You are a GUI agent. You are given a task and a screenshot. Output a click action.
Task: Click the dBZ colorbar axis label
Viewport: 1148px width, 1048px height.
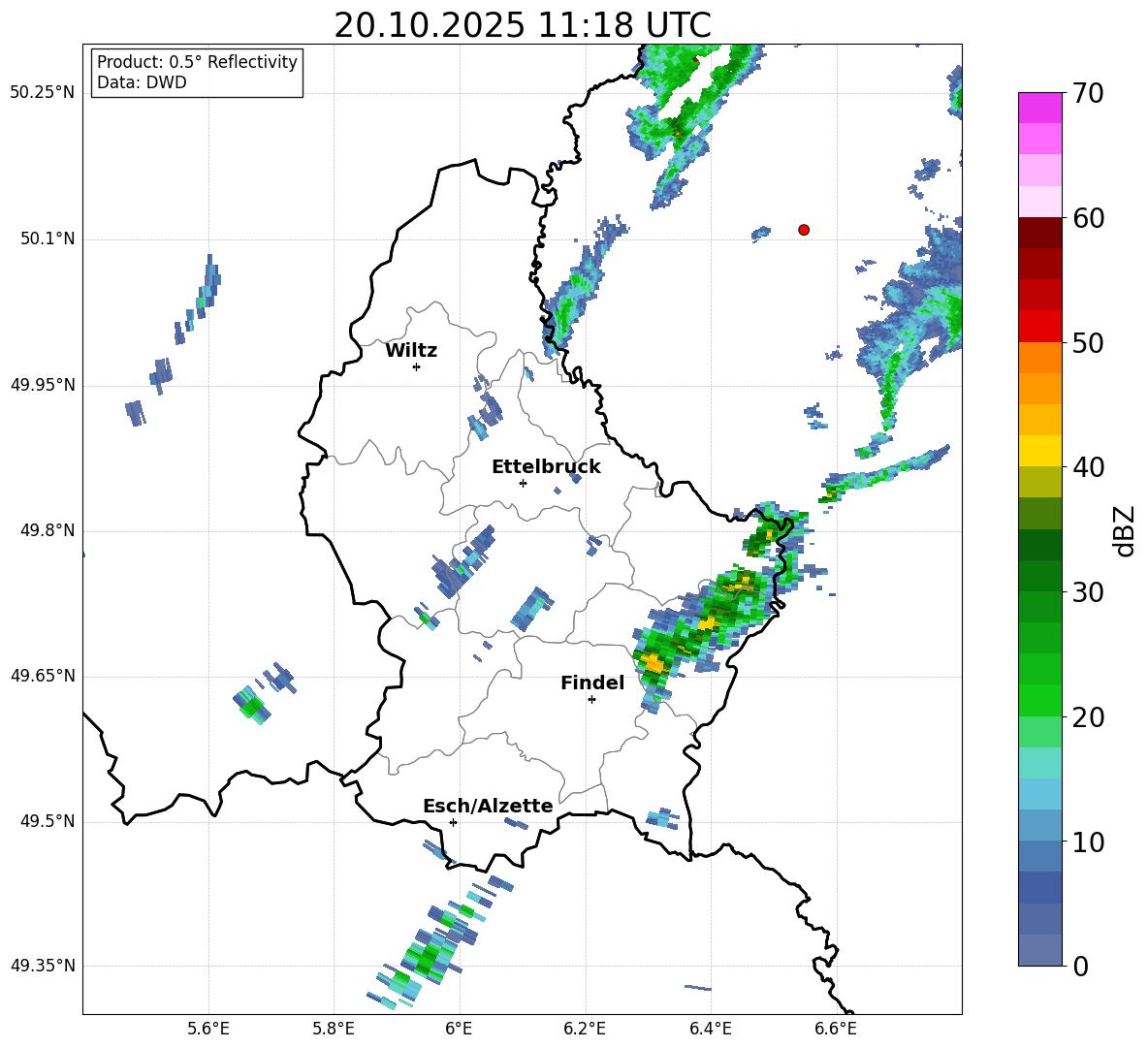point(1124,530)
